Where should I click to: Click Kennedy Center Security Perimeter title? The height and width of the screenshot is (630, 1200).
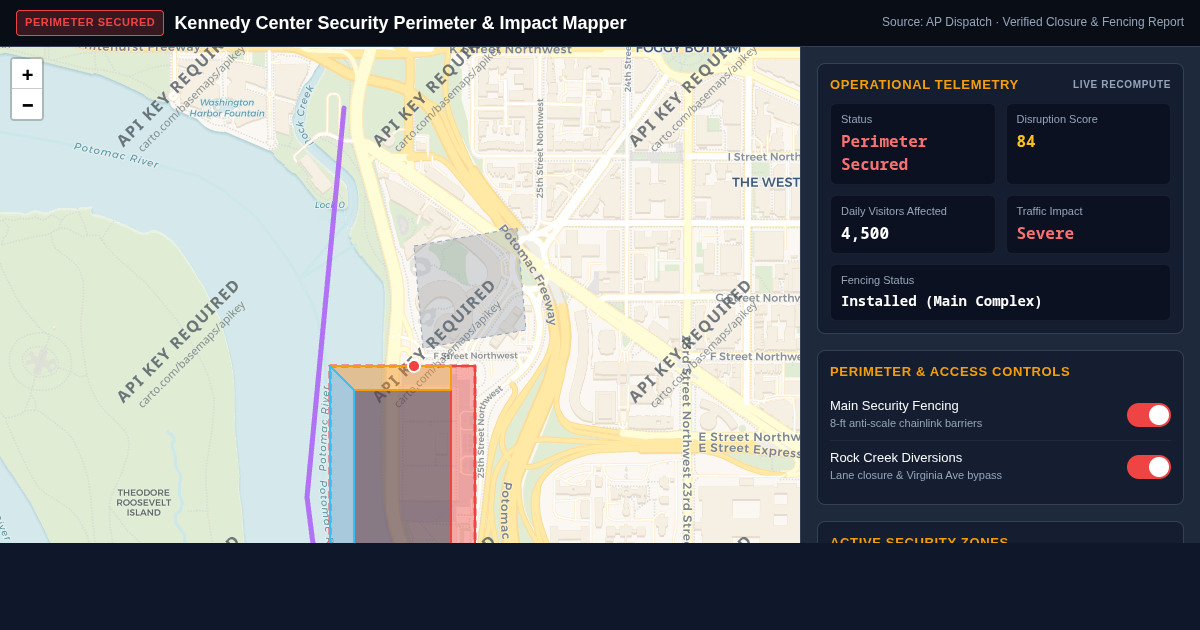tap(400, 23)
